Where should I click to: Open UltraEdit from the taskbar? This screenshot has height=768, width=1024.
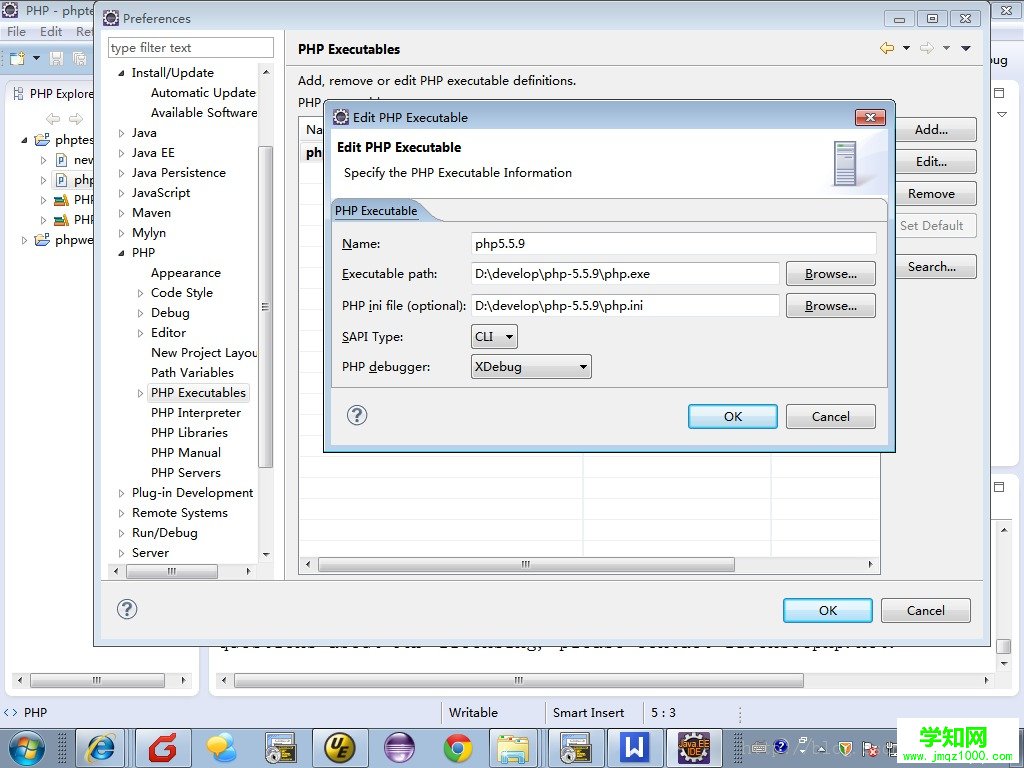(340, 748)
